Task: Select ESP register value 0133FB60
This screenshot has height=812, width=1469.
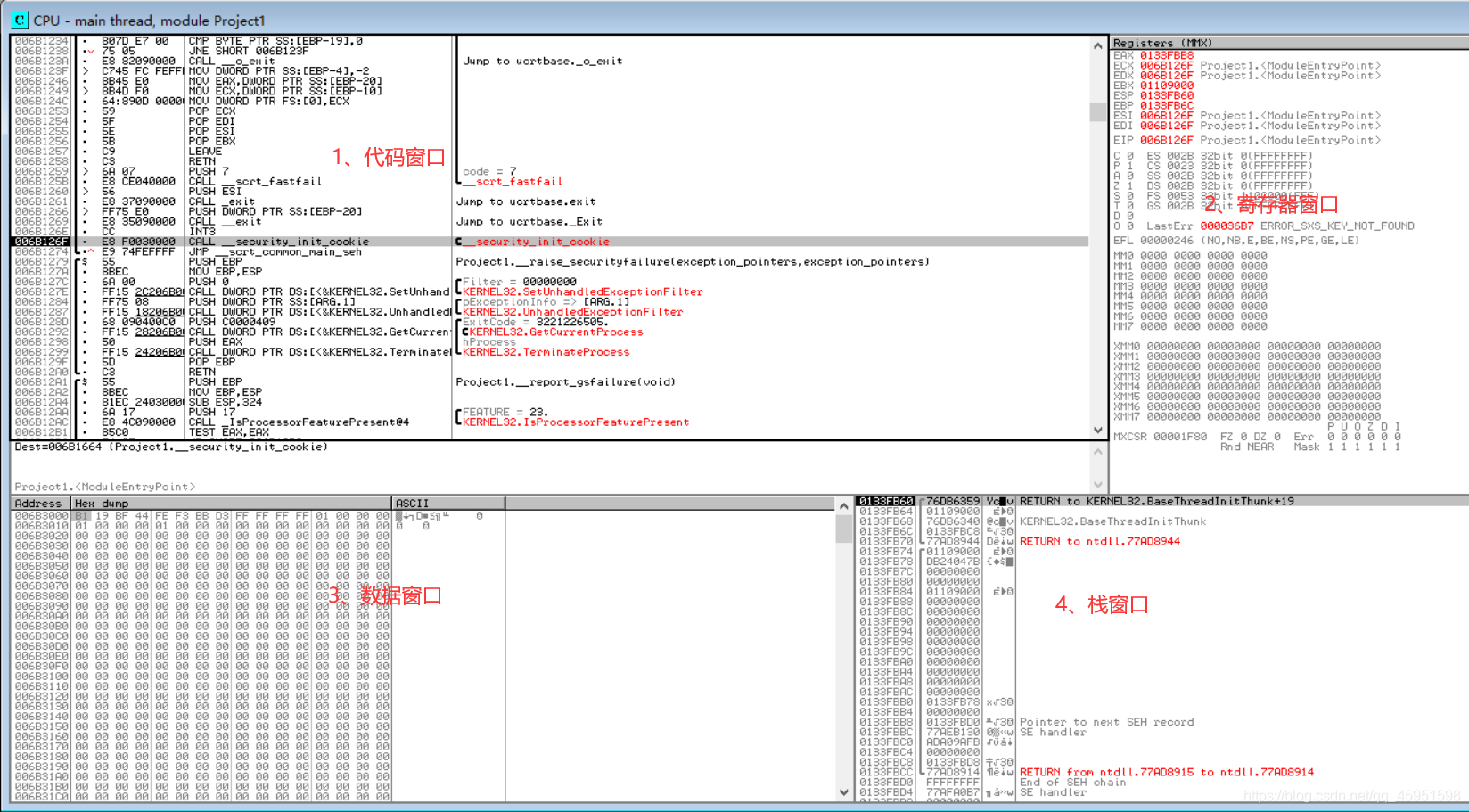Action: 1166,95
